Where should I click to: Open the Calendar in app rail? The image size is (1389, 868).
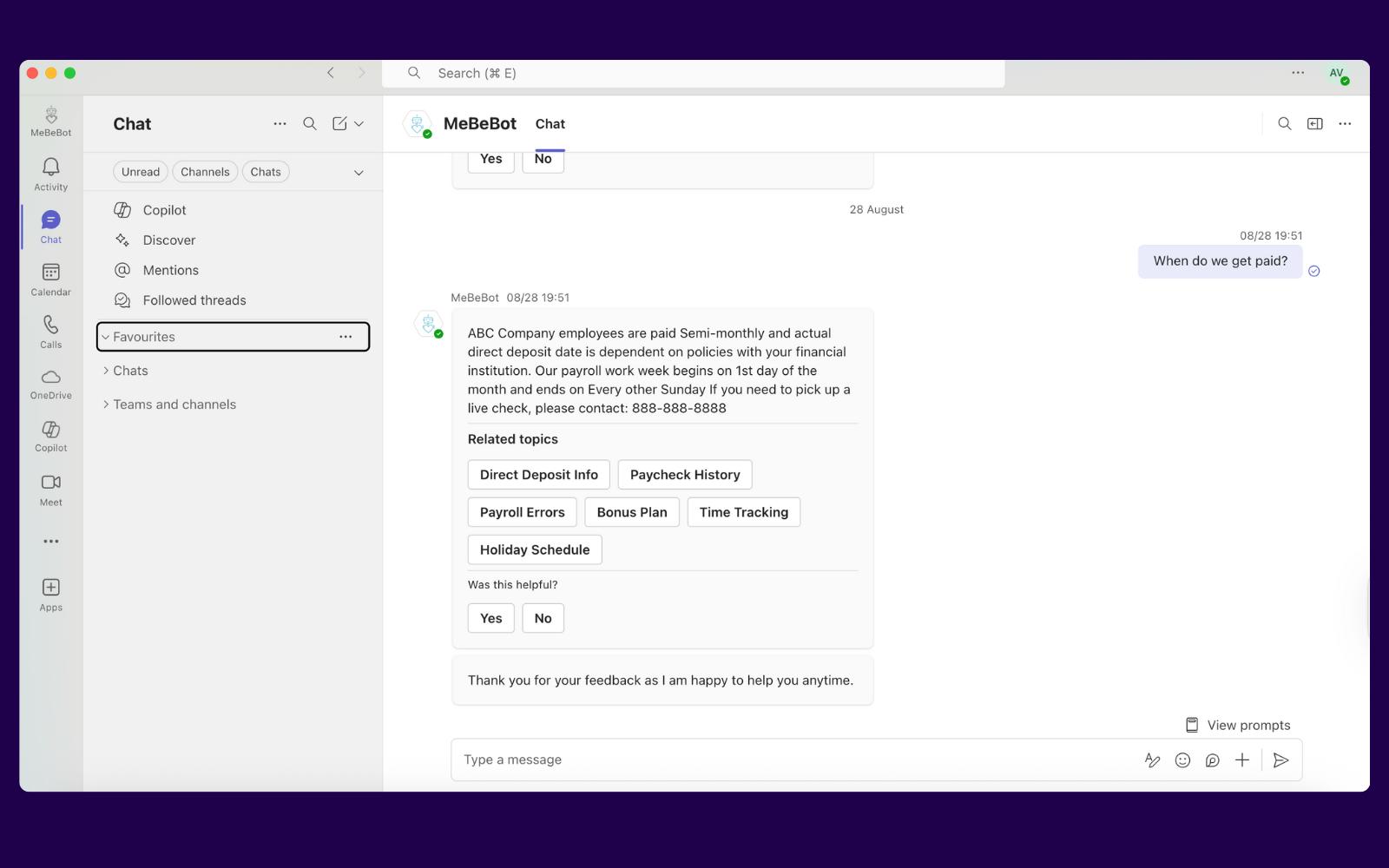pos(51,279)
